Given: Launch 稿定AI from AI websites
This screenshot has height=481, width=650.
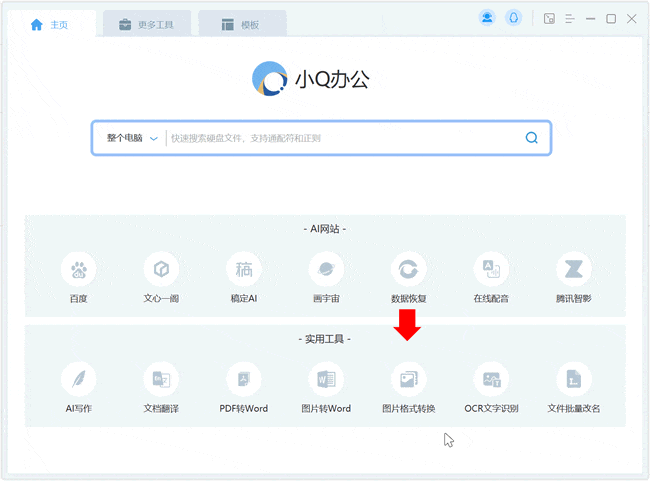Looking at the screenshot, I should point(243,270).
